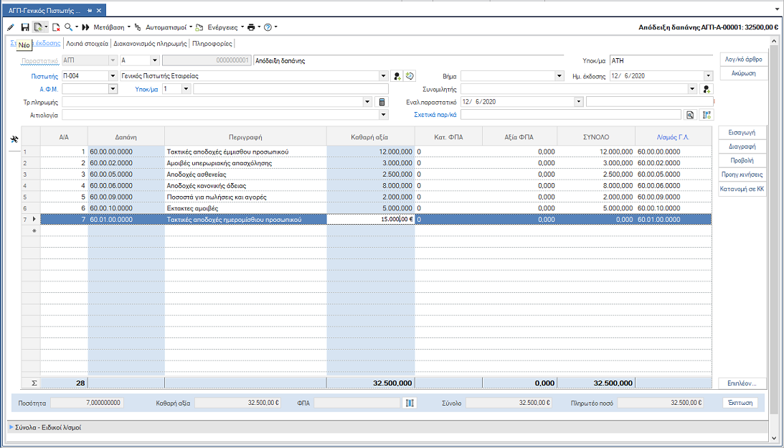Open help with the question mark icon

268,27
